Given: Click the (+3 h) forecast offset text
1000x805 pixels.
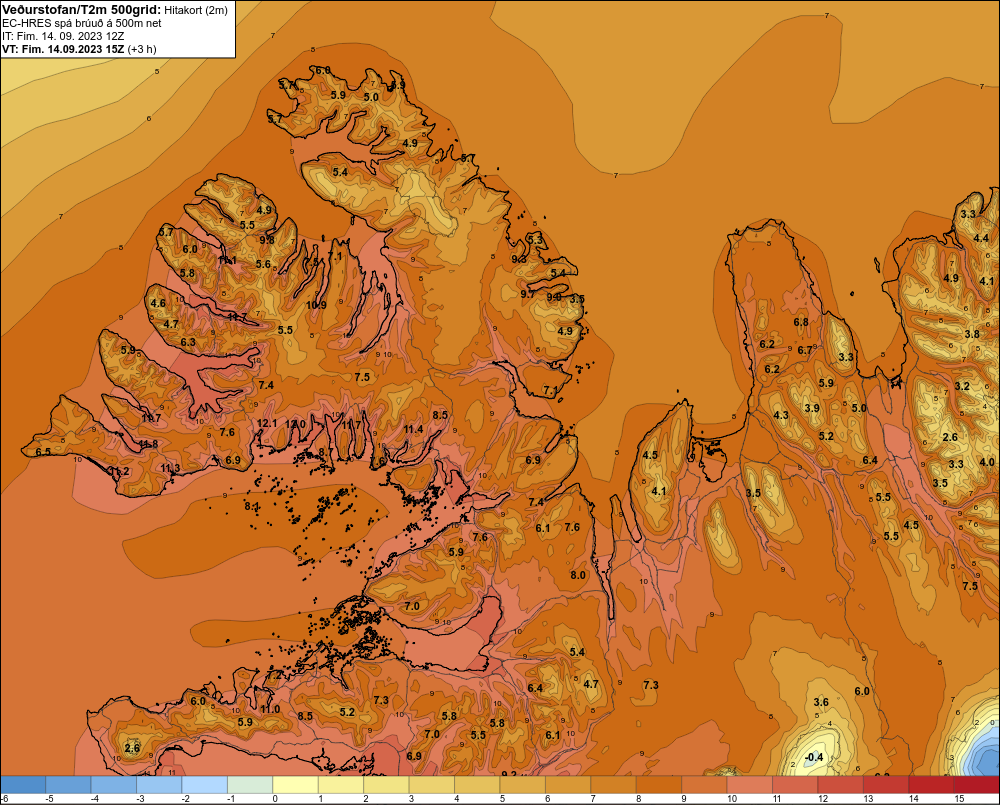Looking at the screenshot, I should tap(142, 49).
